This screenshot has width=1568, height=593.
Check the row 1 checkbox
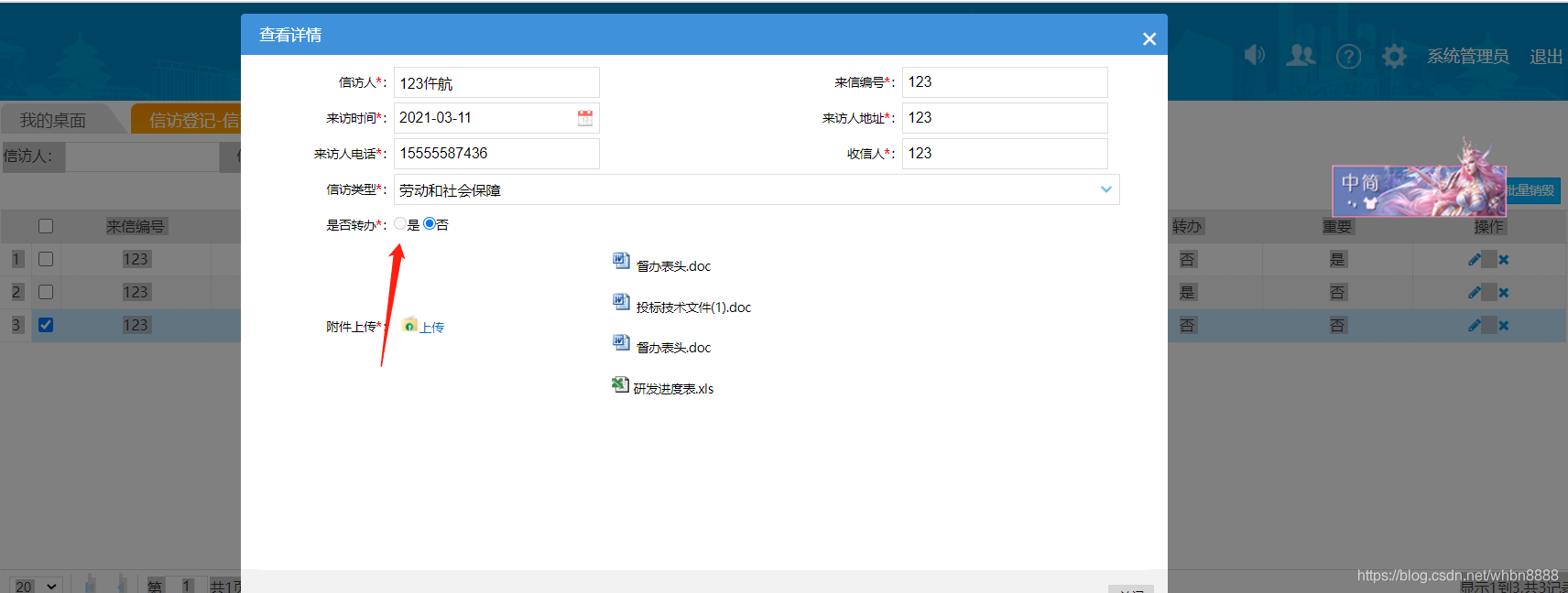(46, 259)
